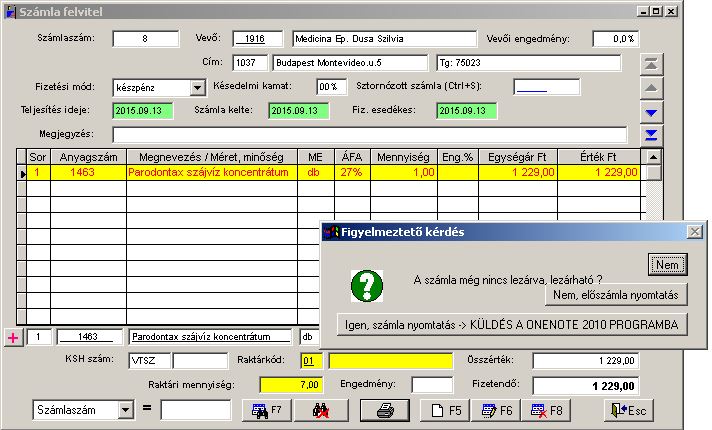The height and width of the screenshot is (430, 712).
Task: Close the Figyelmeztető kérdés dialog
Action: point(695,232)
